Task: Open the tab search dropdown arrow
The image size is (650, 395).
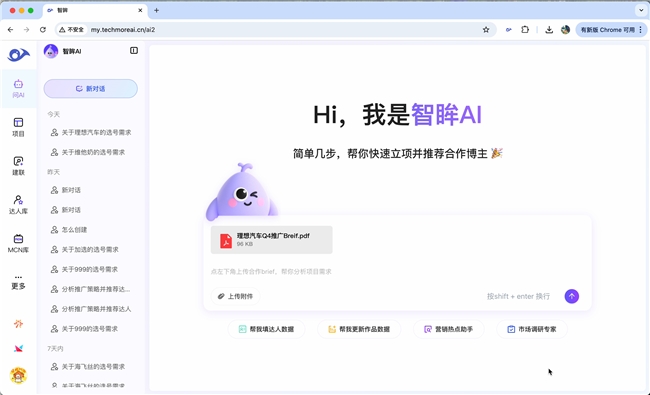Action: [x=641, y=10]
